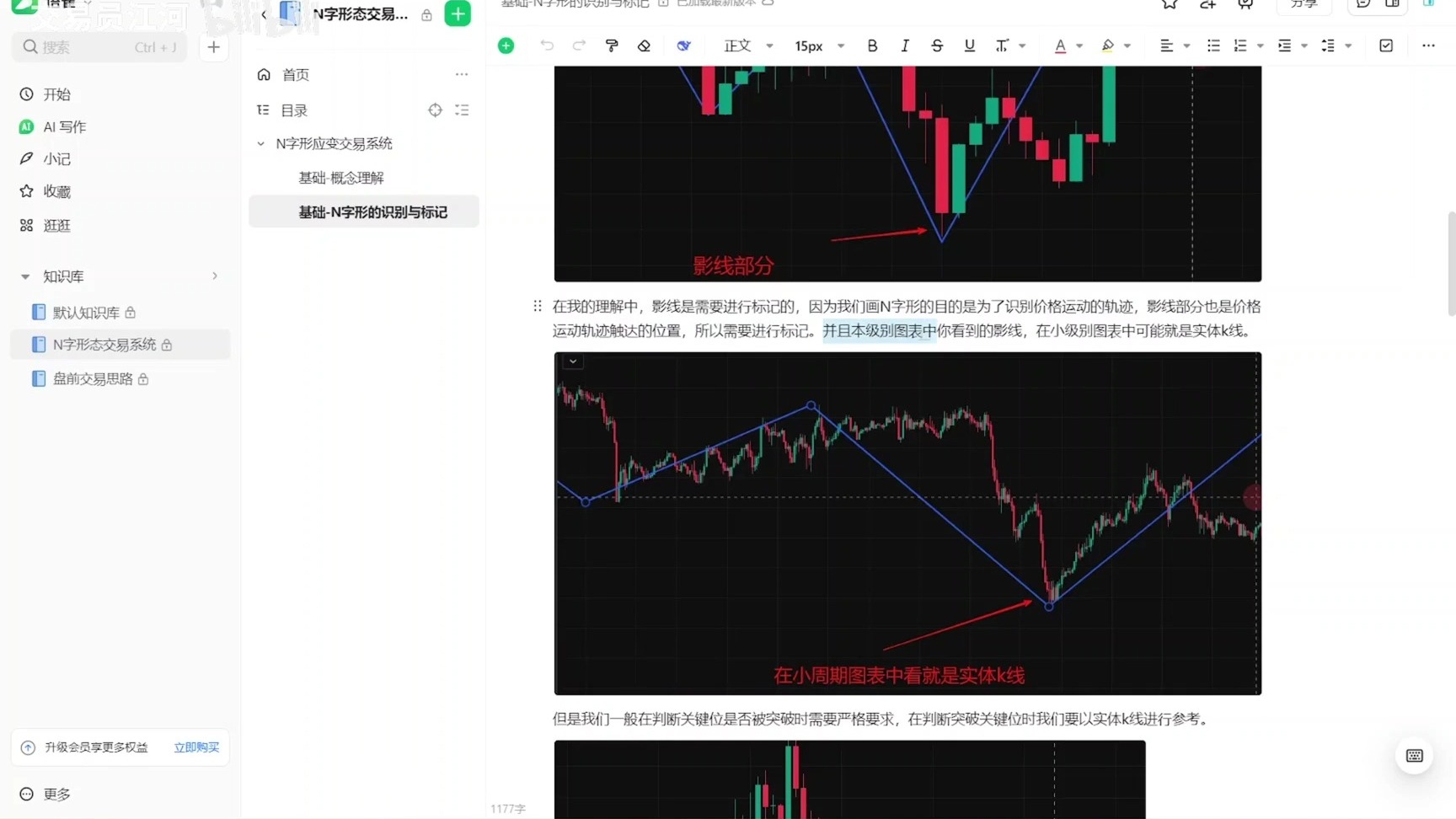Redo the last undone edit

[579, 45]
